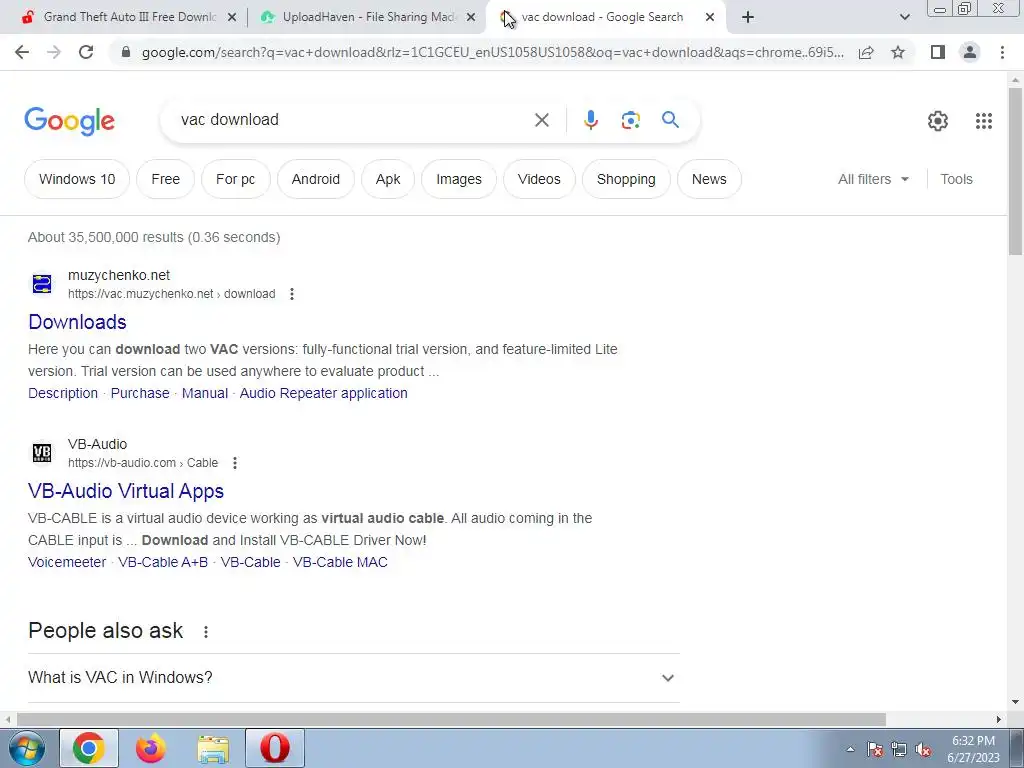Image resolution: width=1024 pixels, height=768 pixels.
Task: Close the Grand Theft Auto III tab
Action: [231, 18]
